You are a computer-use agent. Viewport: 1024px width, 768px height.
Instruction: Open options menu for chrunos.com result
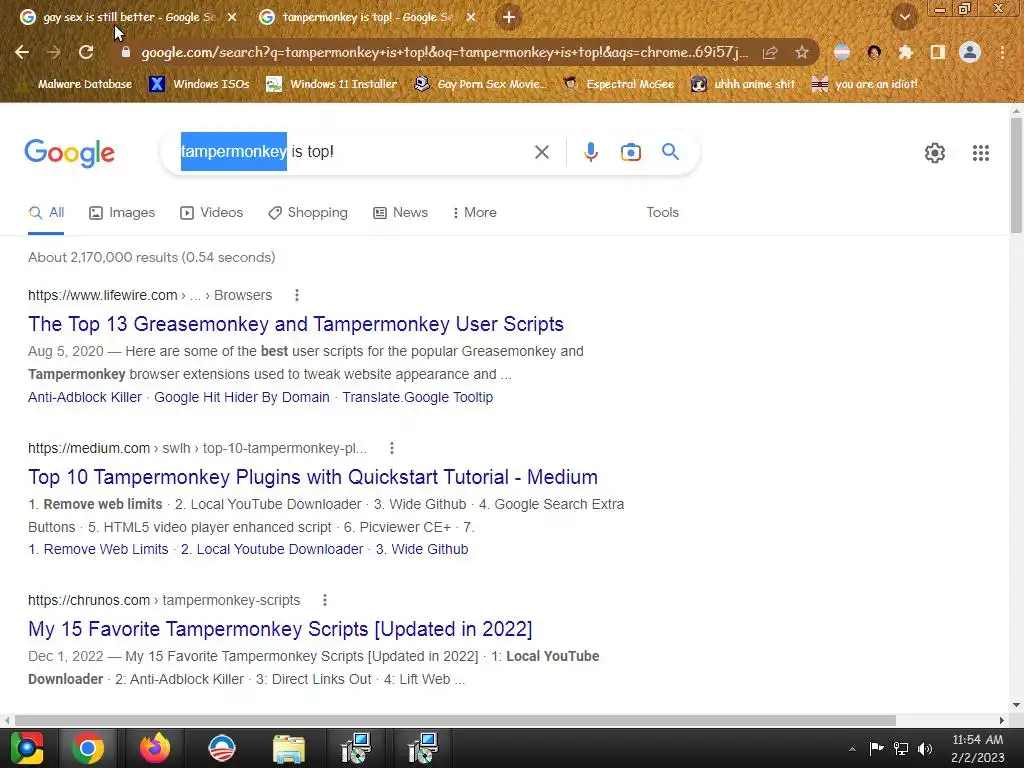[325, 600]
